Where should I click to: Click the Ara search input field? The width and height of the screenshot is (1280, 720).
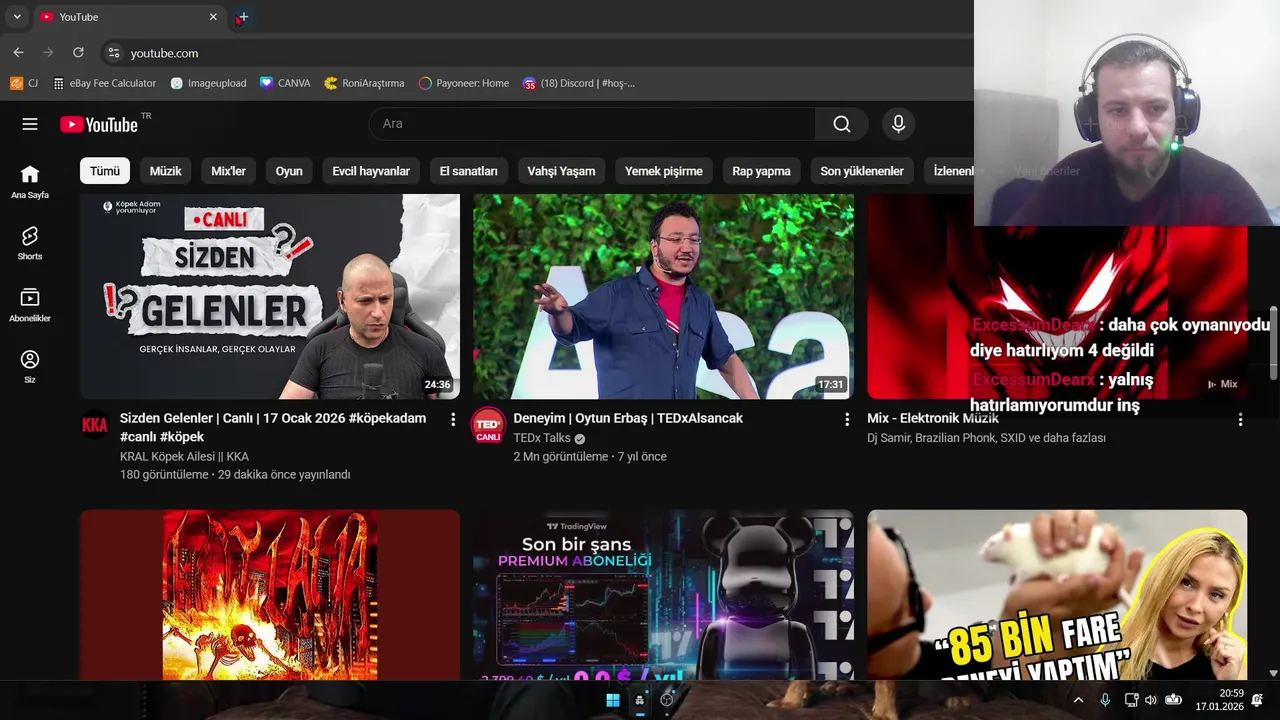click(592, 124)
